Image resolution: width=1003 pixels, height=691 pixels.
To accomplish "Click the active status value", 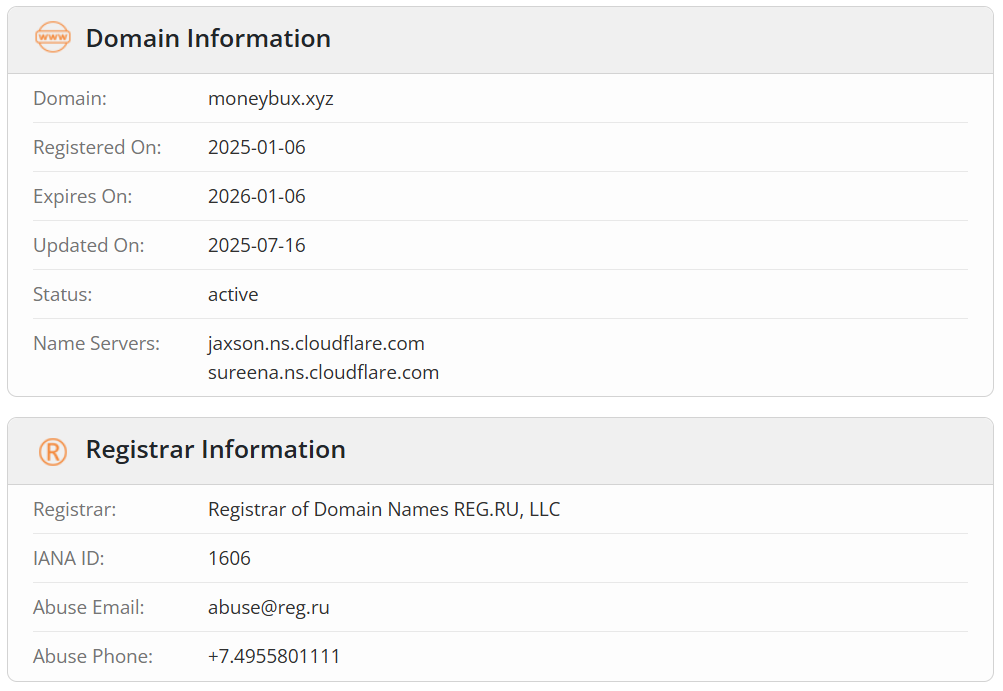I will 233,294.
